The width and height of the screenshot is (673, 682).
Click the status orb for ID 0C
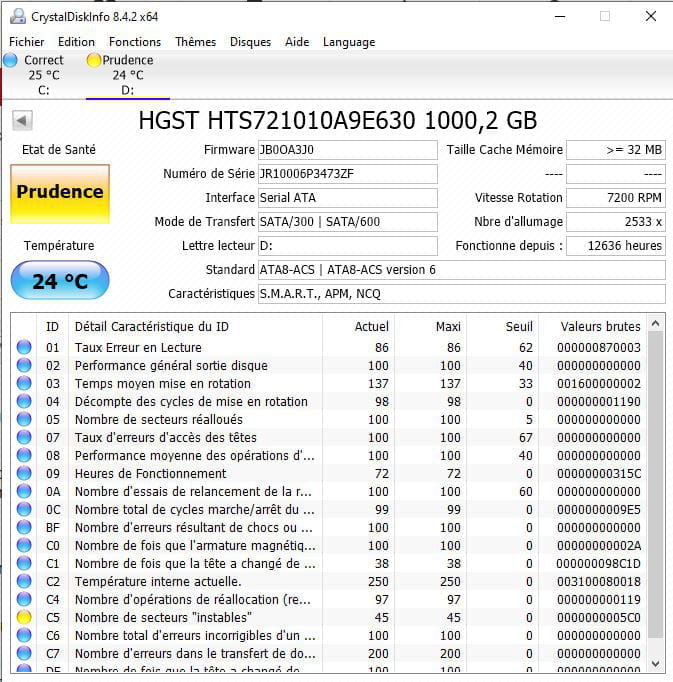point(24,509)
